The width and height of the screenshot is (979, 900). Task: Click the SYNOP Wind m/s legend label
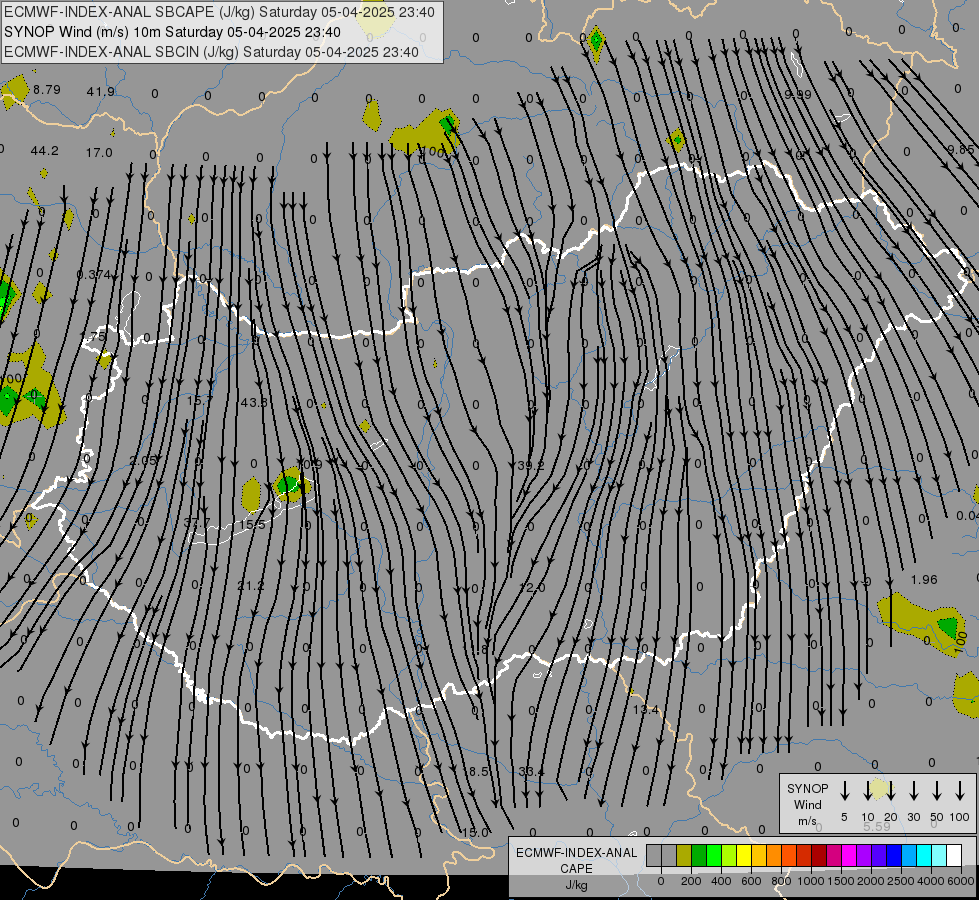(x=807, y=804)
